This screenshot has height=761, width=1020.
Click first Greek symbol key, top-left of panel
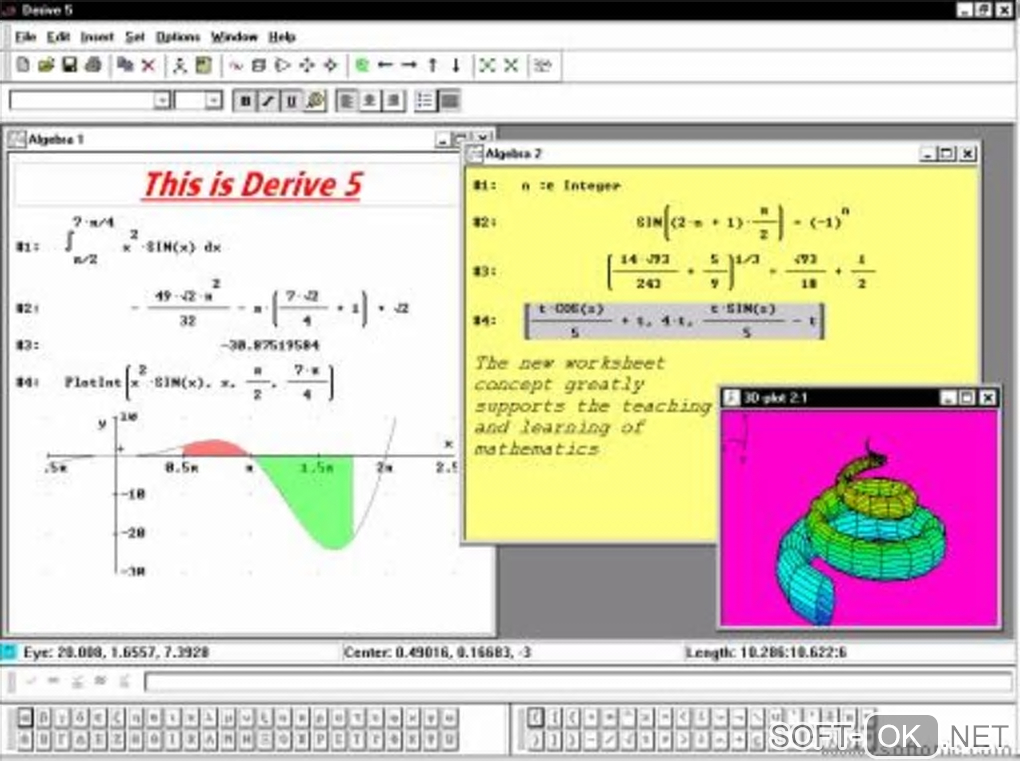point(25,717)
